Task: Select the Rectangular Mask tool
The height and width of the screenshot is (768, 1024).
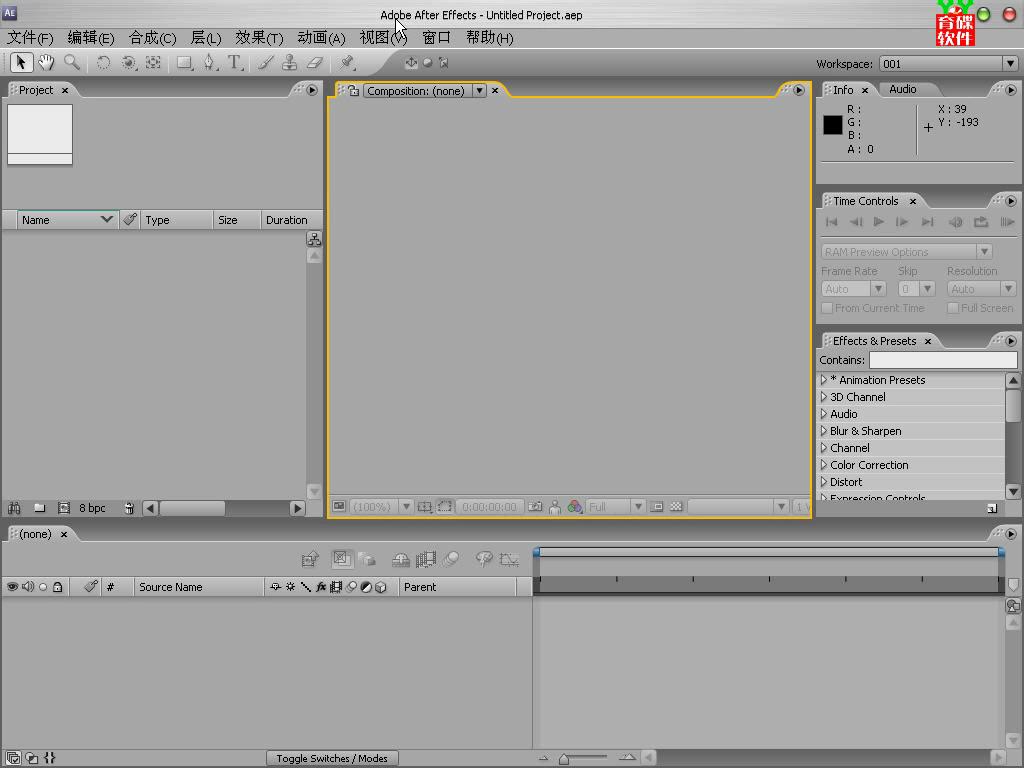Action: pyautogui.click(x=185, y=63)
